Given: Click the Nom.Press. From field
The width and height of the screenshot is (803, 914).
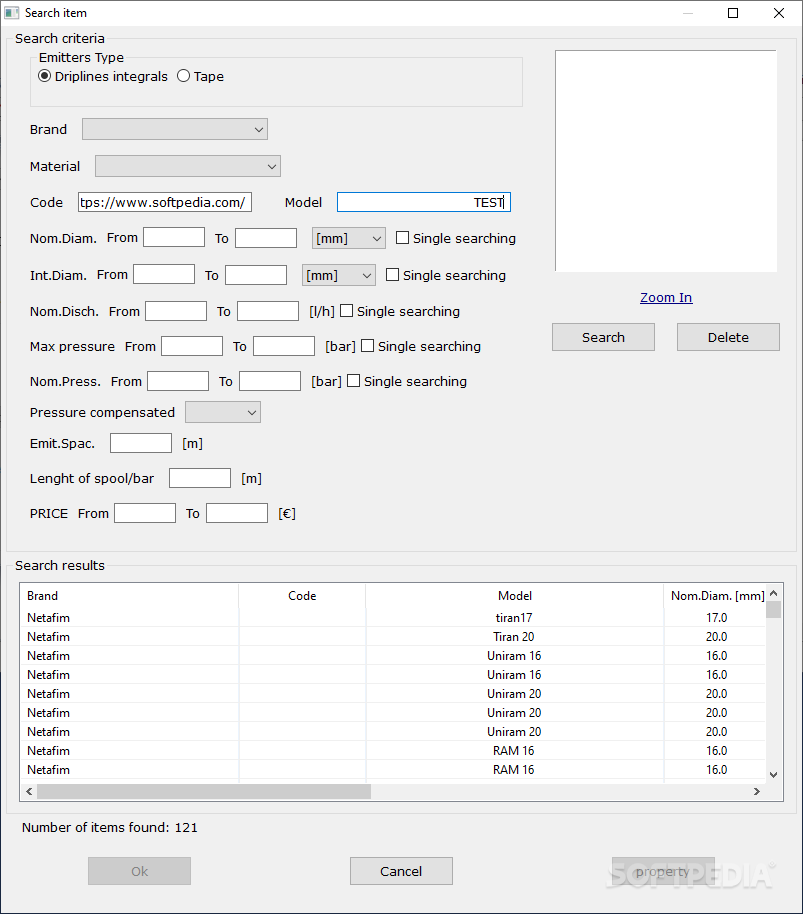Looking at the screenshot, I should pyautogui.click(x=178, y=381).
